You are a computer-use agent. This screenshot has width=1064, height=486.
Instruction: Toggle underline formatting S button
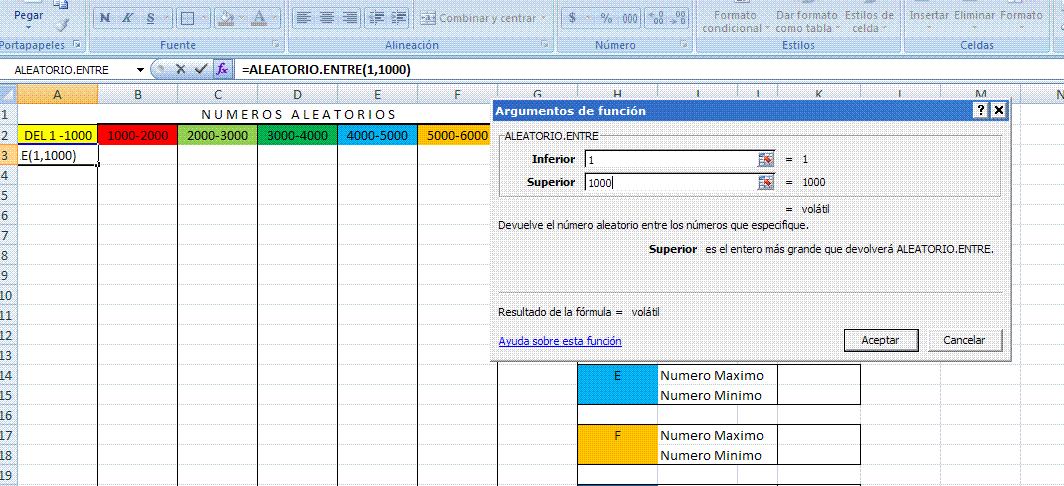(150, 18)
